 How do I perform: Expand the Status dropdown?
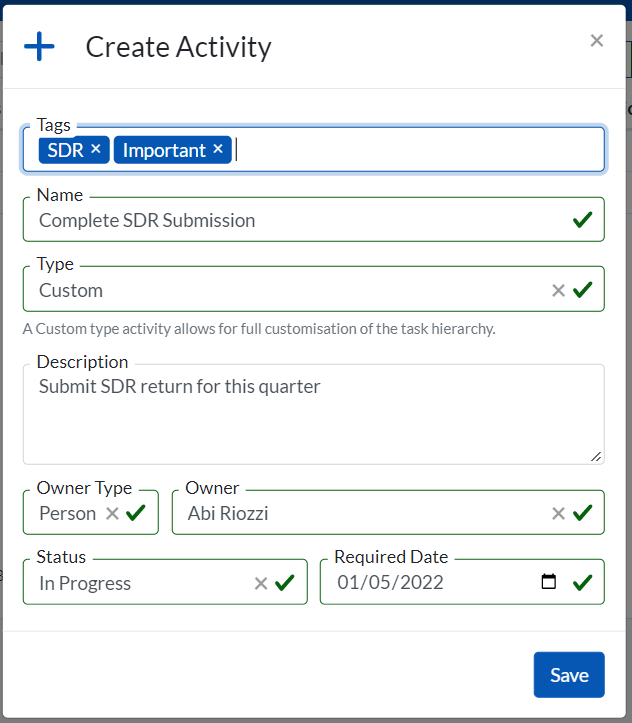[x=140, y=583]
